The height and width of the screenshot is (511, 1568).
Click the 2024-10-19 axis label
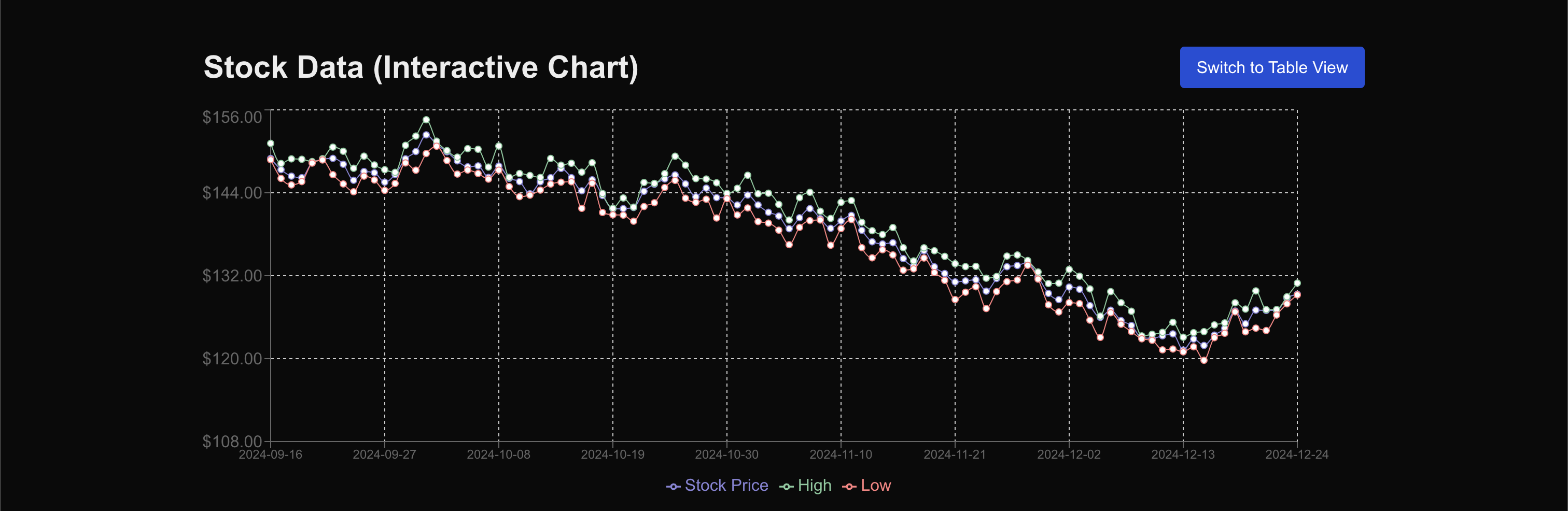tap(613, 454)
